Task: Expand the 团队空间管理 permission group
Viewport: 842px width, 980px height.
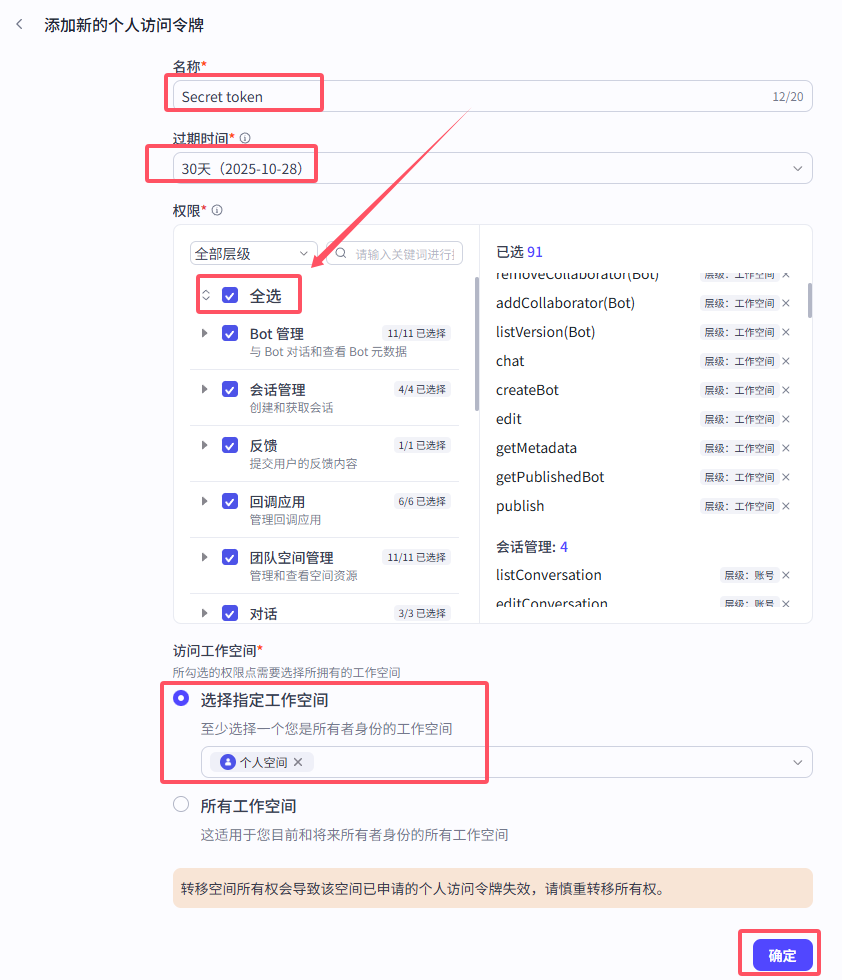Action: [205, 557]
